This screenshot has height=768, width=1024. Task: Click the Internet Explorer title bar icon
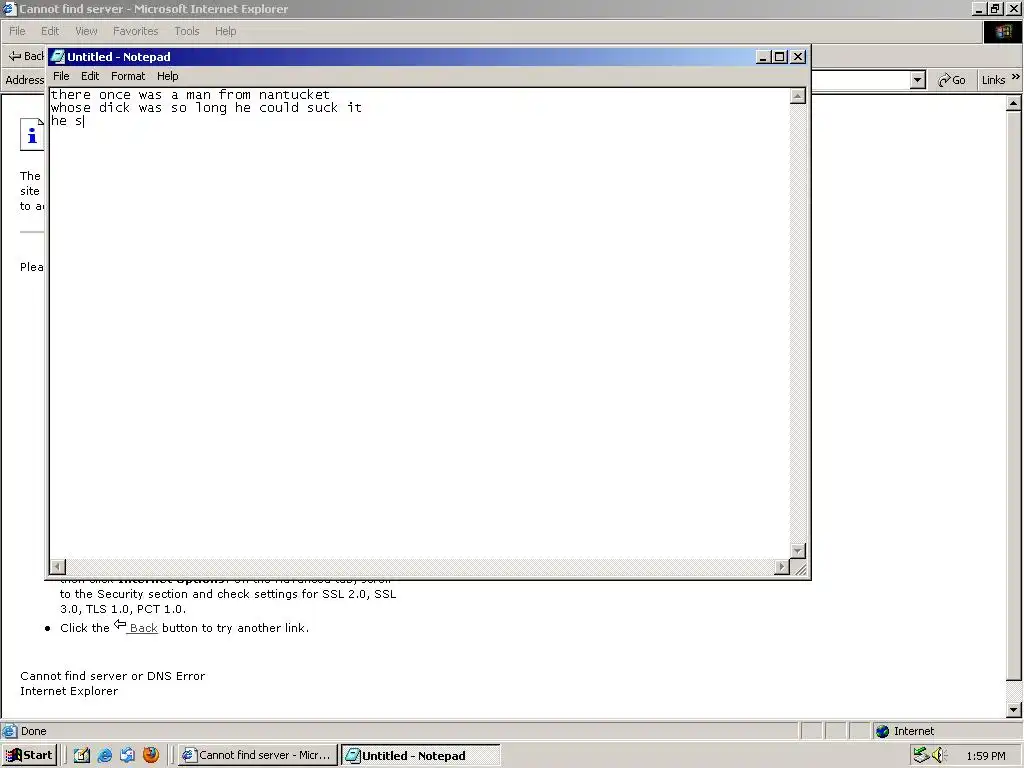tap(8, 8)
